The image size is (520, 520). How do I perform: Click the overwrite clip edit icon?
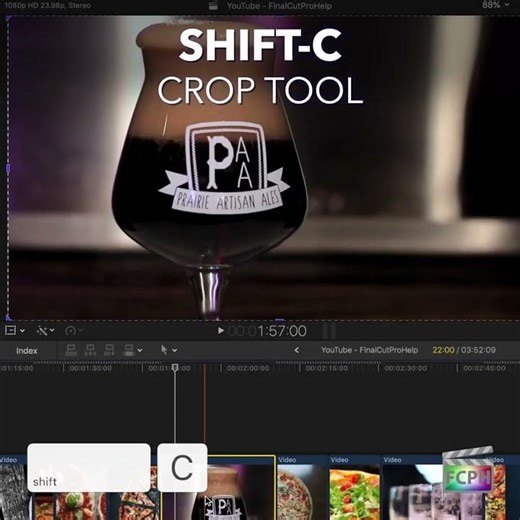coord(128,350)
